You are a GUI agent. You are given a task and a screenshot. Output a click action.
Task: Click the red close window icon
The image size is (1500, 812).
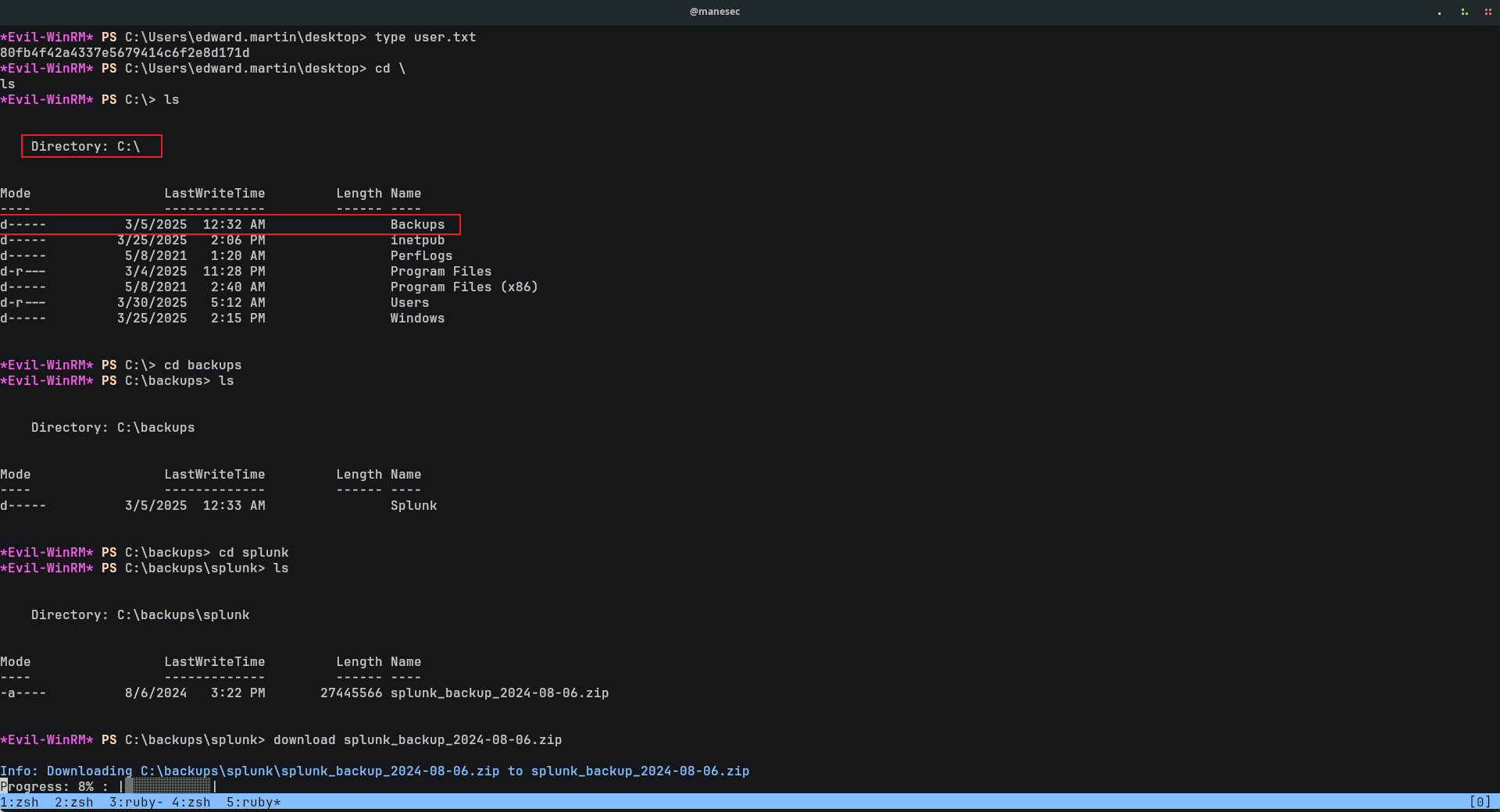(1487, 12)
